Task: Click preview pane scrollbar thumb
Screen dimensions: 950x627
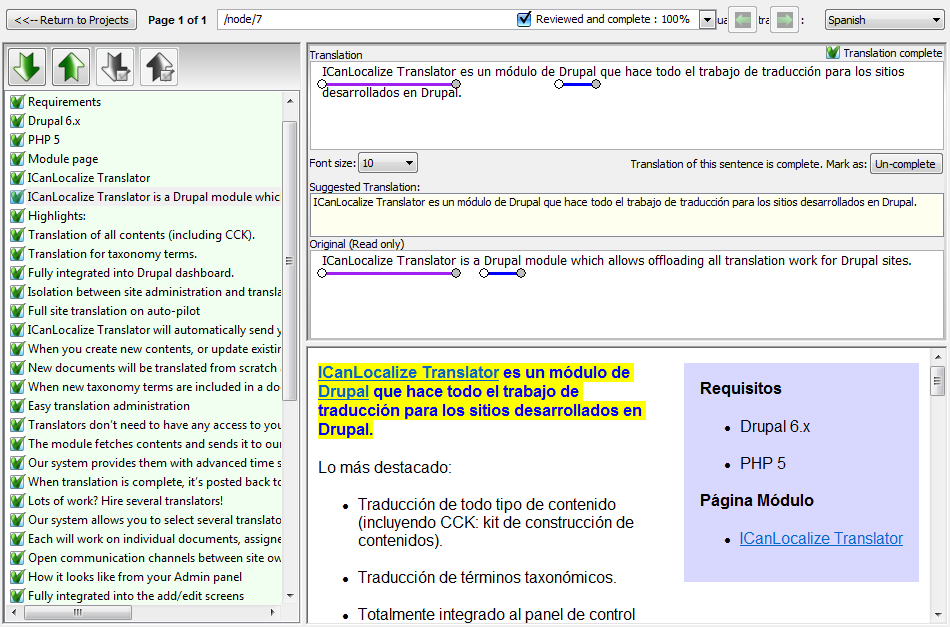Action: [x=938, y=381]
